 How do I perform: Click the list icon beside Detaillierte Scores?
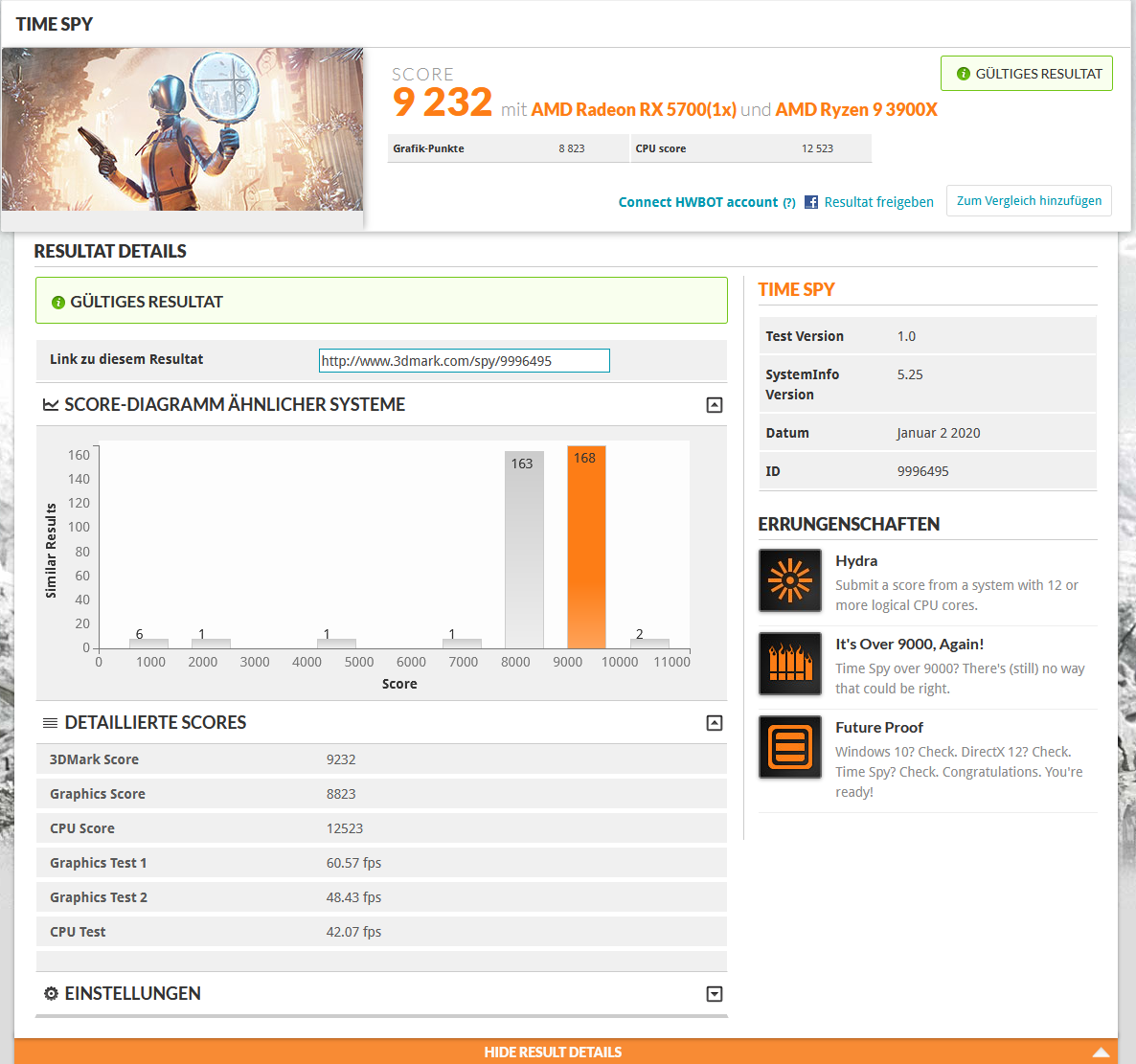coord(50,723)
